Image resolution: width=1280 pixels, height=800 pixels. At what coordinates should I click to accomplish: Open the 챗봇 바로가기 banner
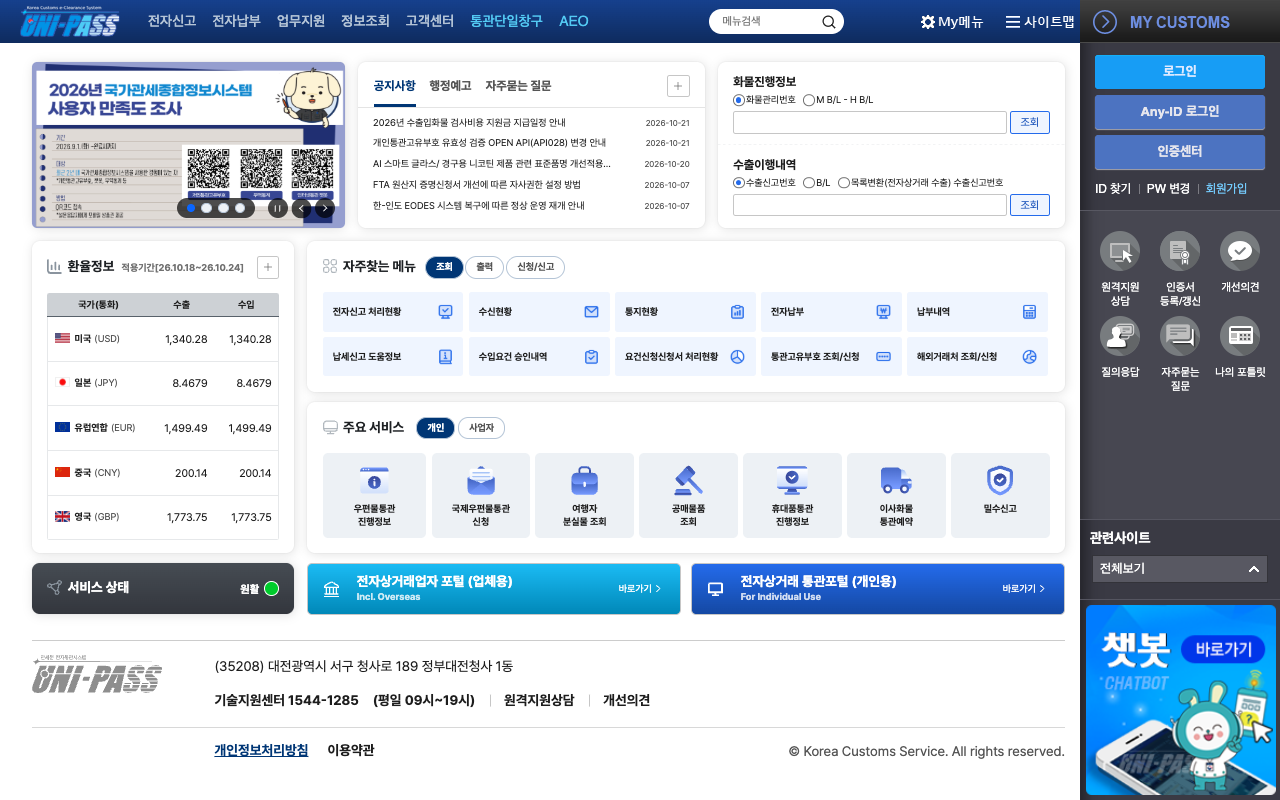(1180, 700)
